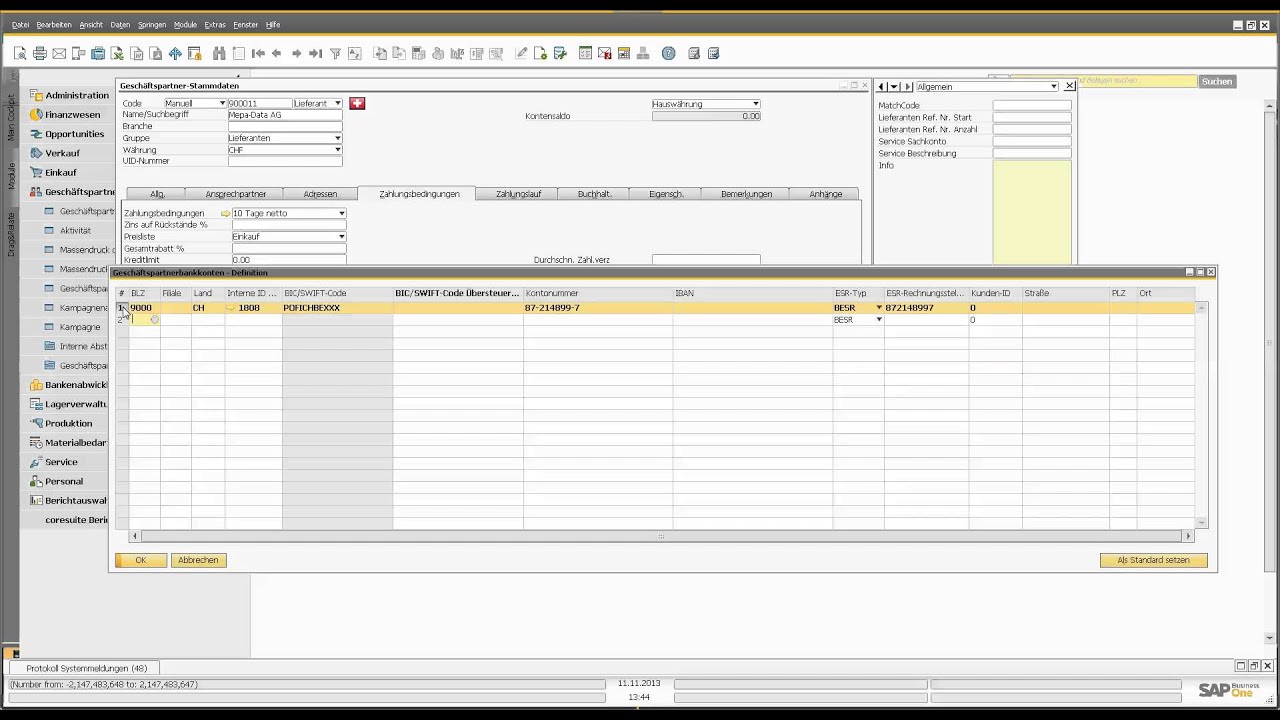
Task: Click the yellow Info text field
Action: pyautogui.click(x=1031, y=213)
